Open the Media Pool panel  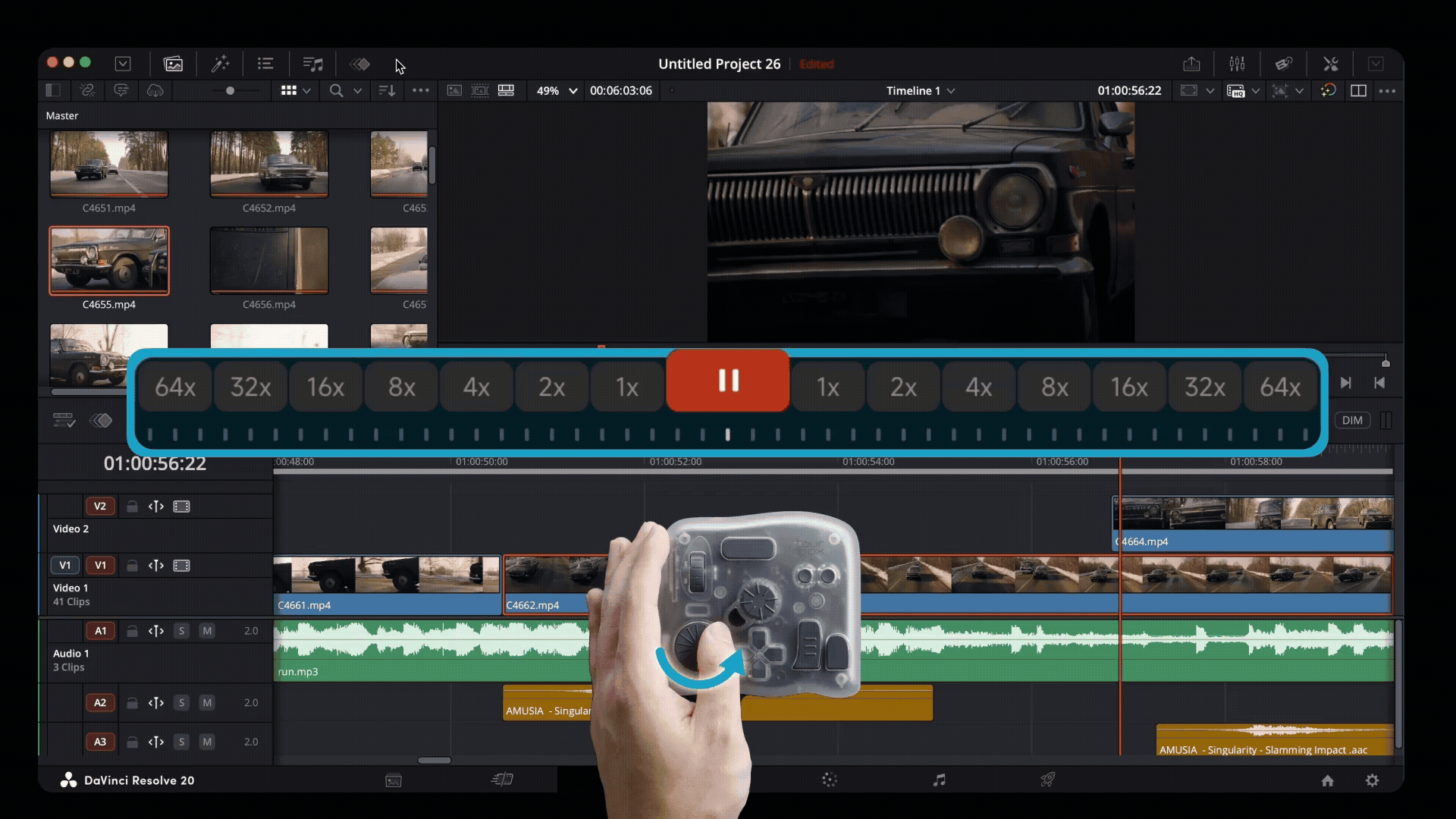tap(173, 64)
